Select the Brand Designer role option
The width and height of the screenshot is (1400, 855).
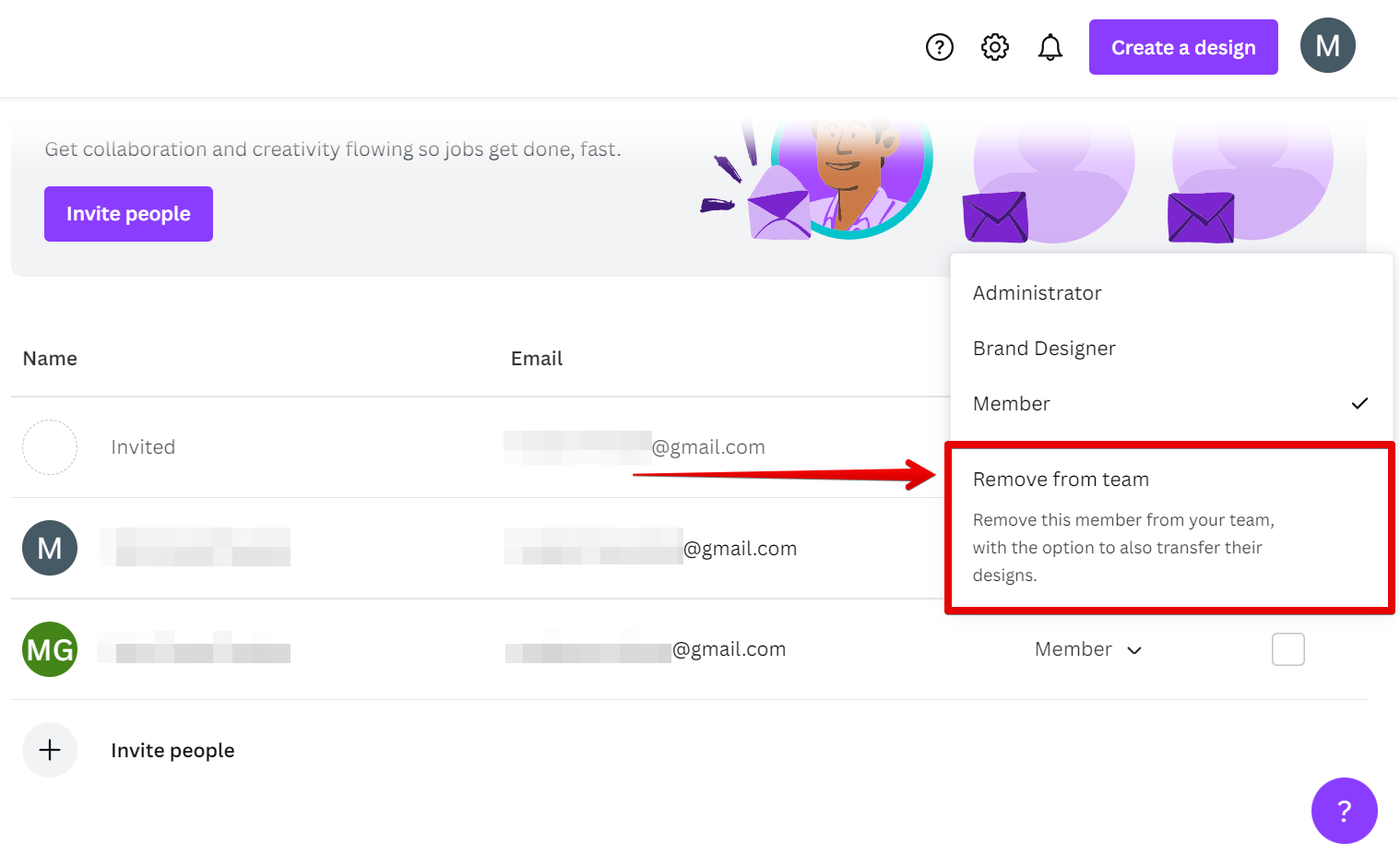click(x=1044, y=349)
